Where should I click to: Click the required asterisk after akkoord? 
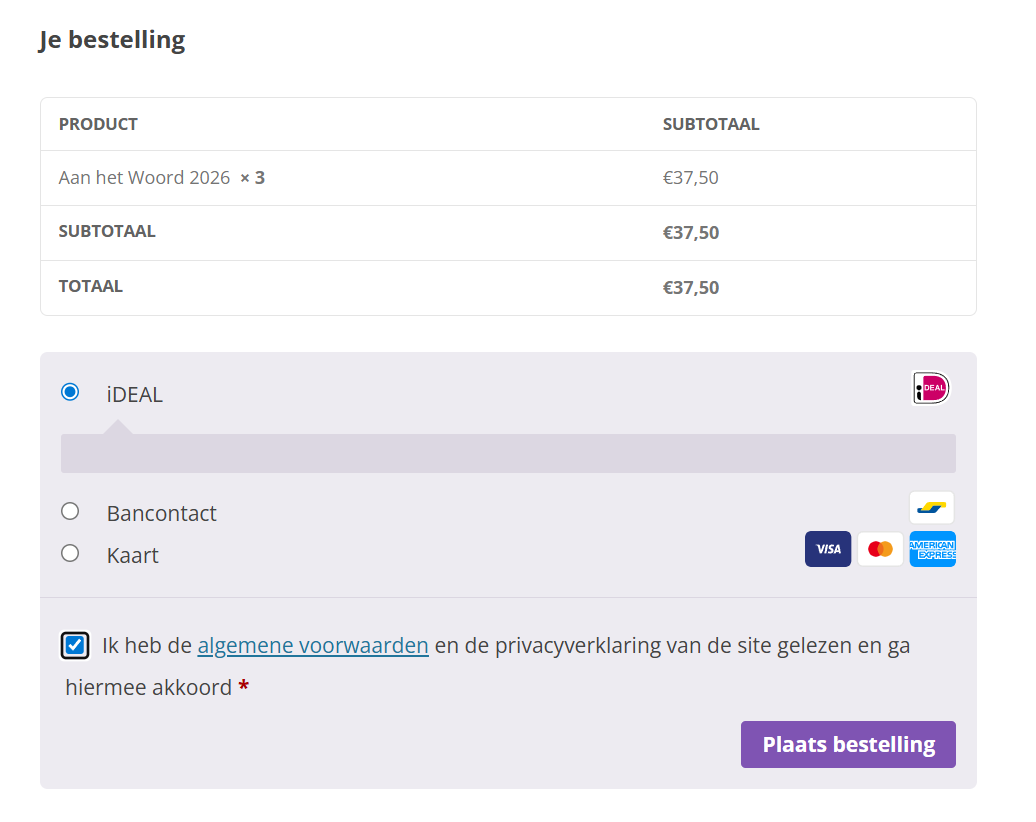click(x=243, y=688)
